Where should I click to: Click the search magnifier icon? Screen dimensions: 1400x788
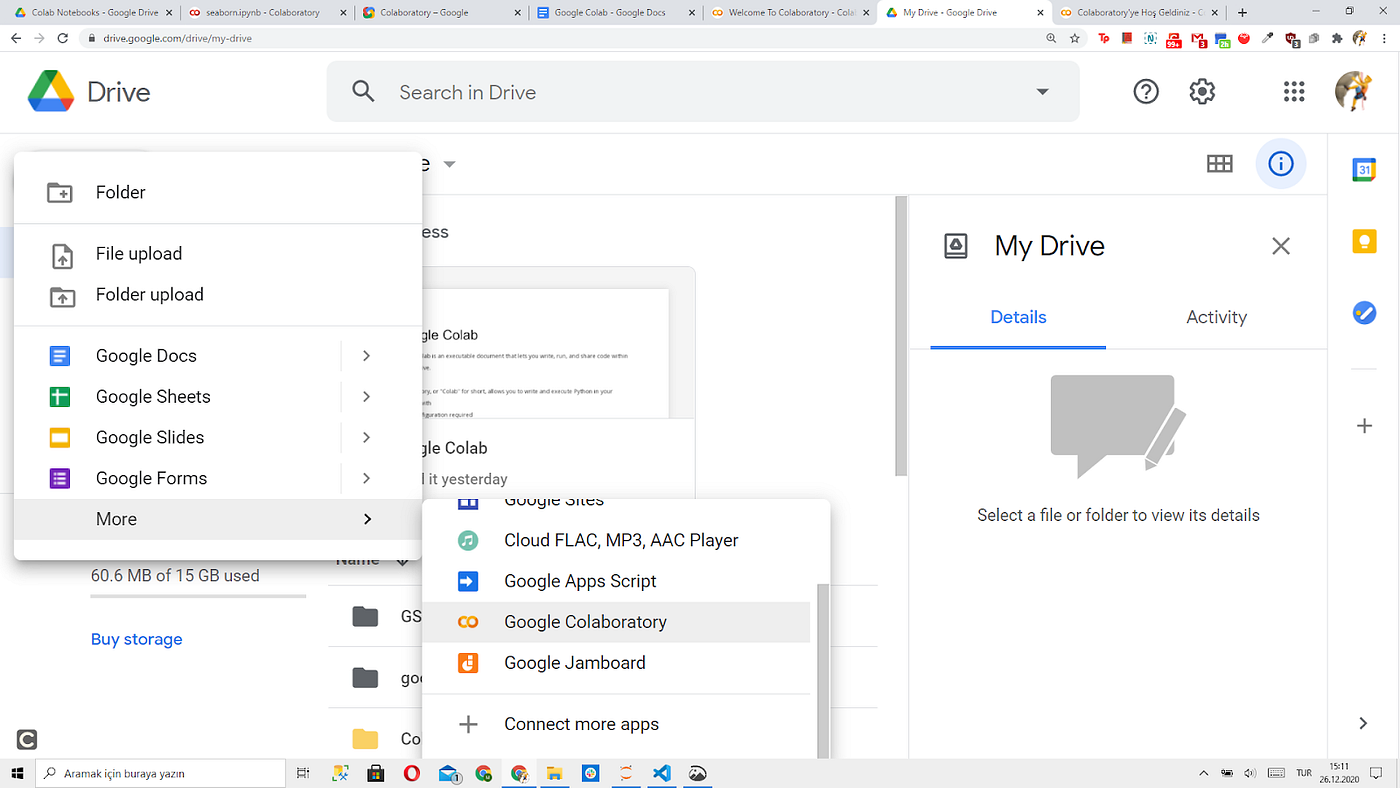363,92
